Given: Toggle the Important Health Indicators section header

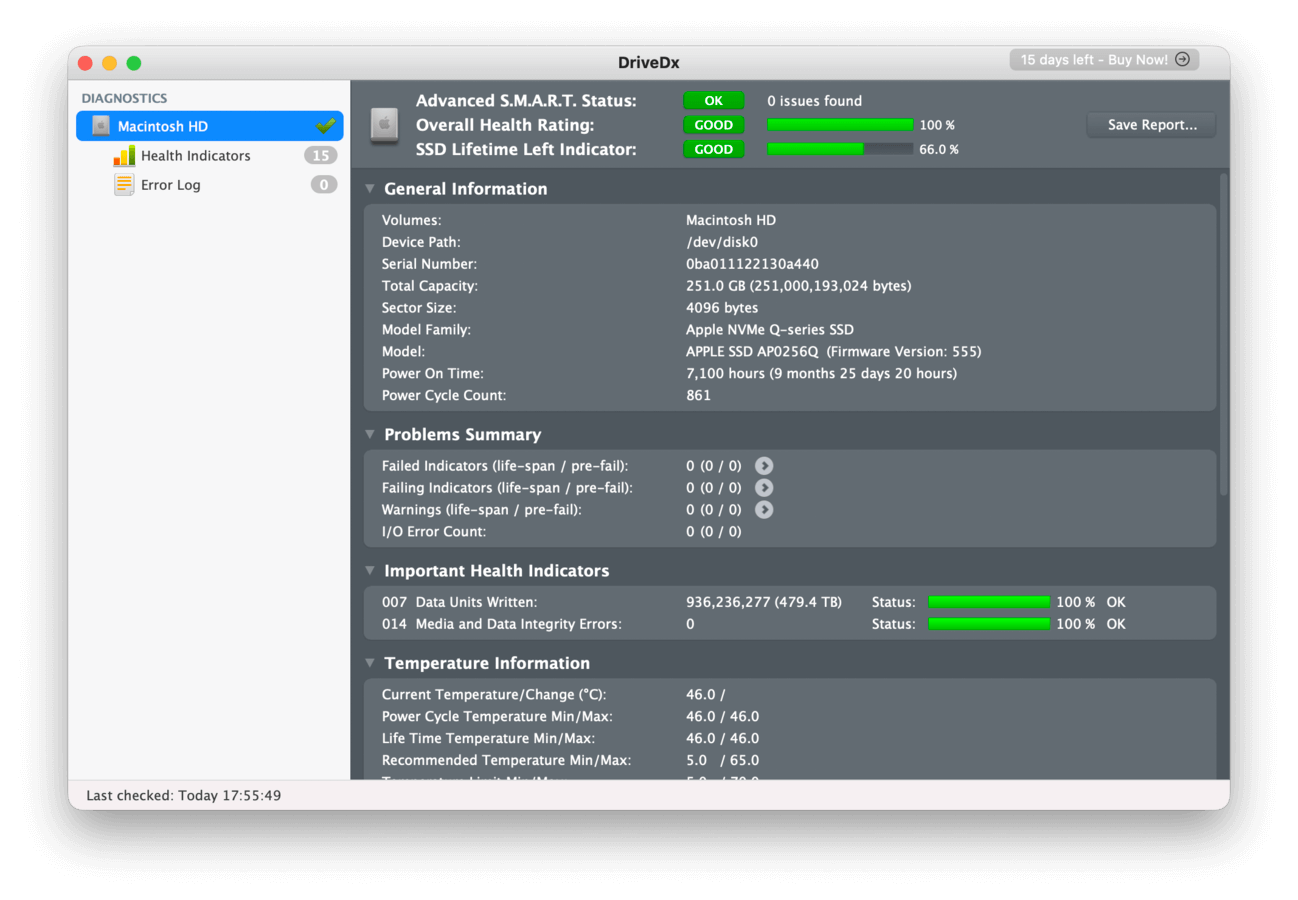Looking at the screenshot, I should [x=369, y=570].
